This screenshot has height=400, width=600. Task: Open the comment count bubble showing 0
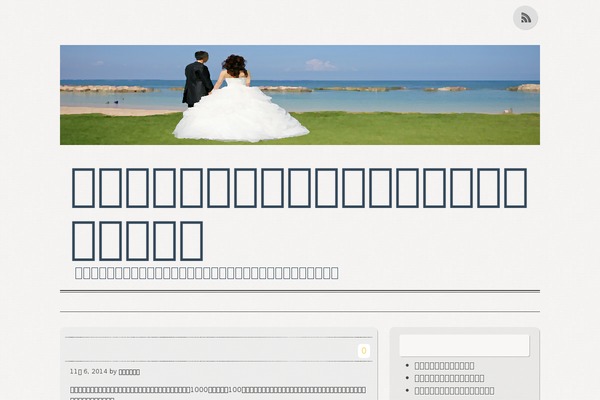[x=364, y=351]
